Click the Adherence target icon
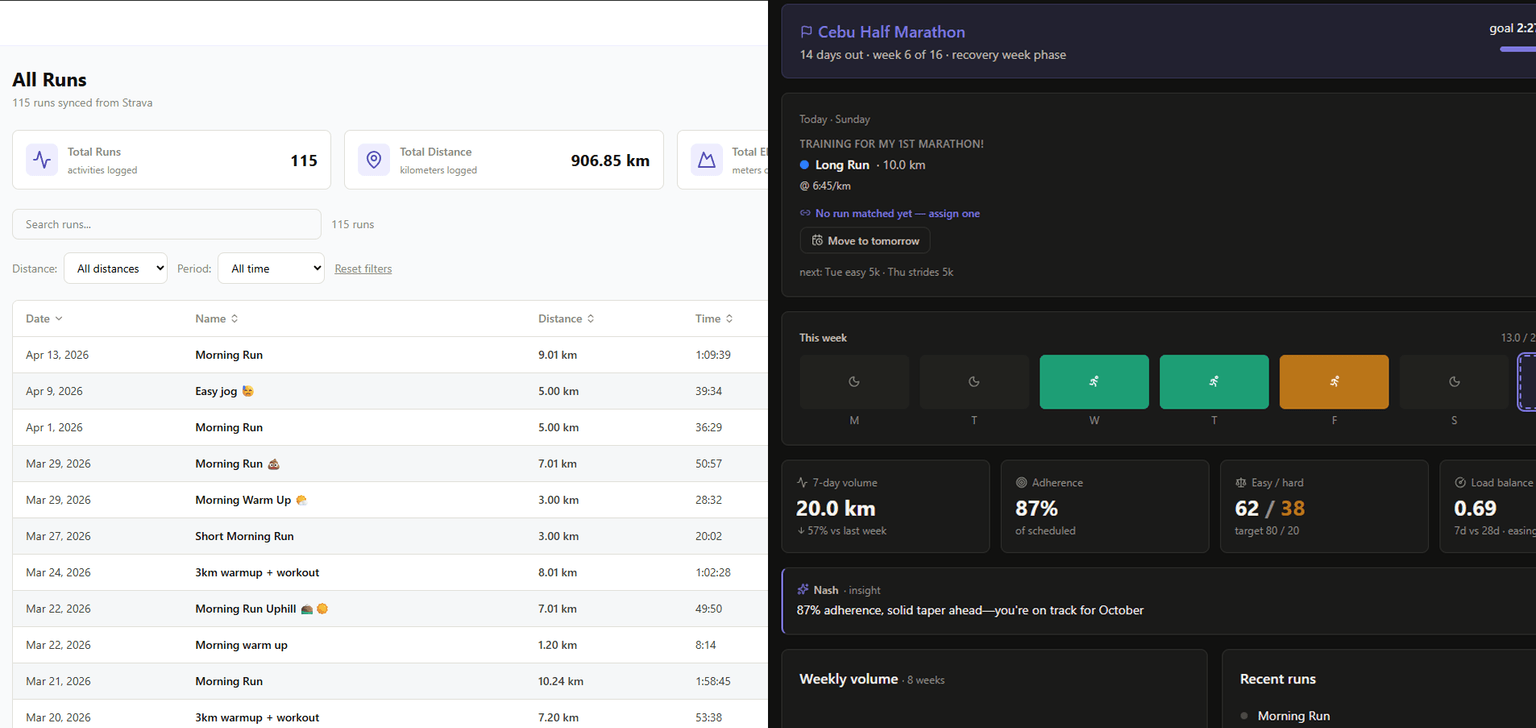The height and width of the screenshot is (728, 1536). click(1021, 482)
